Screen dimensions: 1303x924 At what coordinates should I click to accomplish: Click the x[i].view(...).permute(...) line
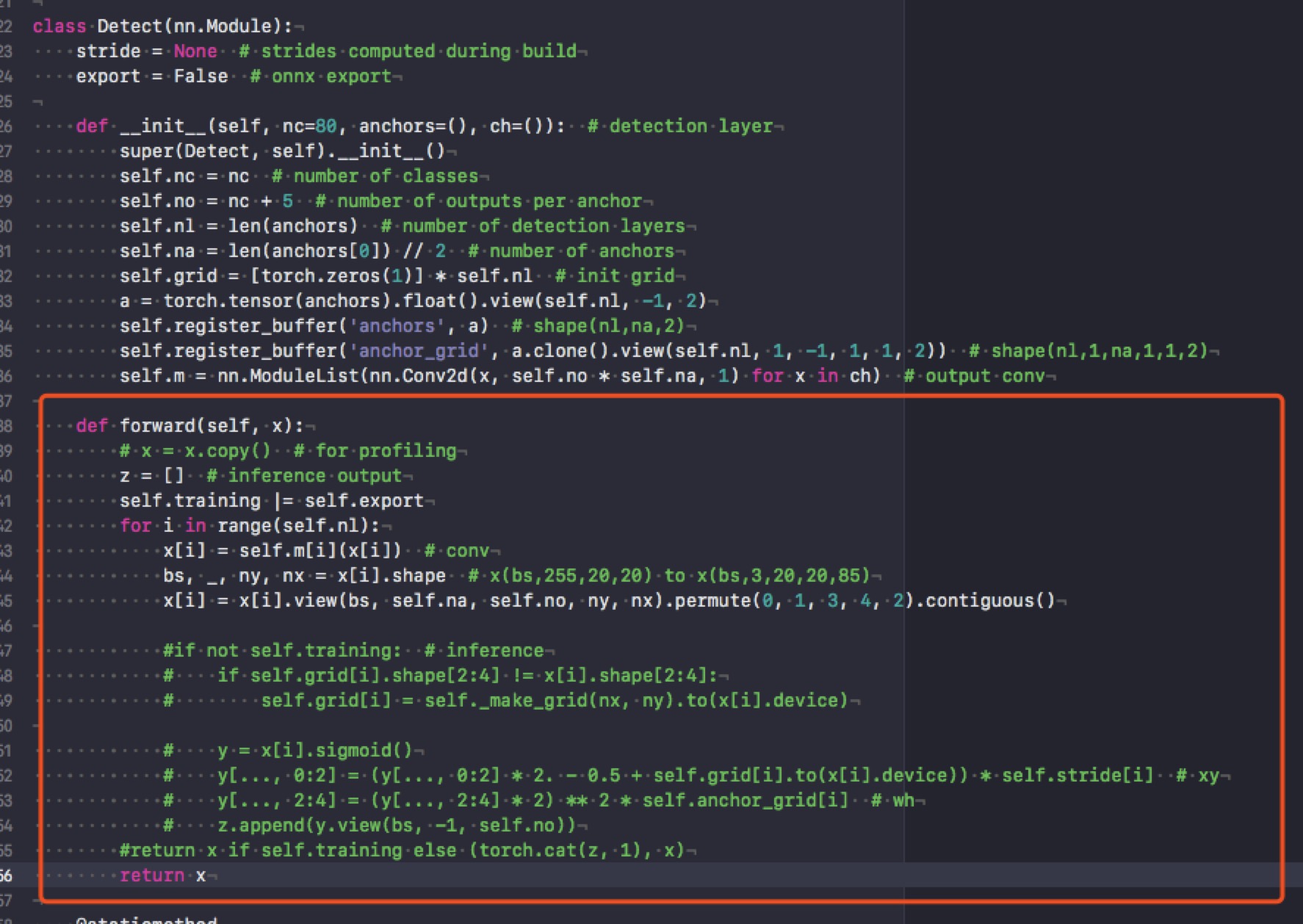tap(610, 601)
